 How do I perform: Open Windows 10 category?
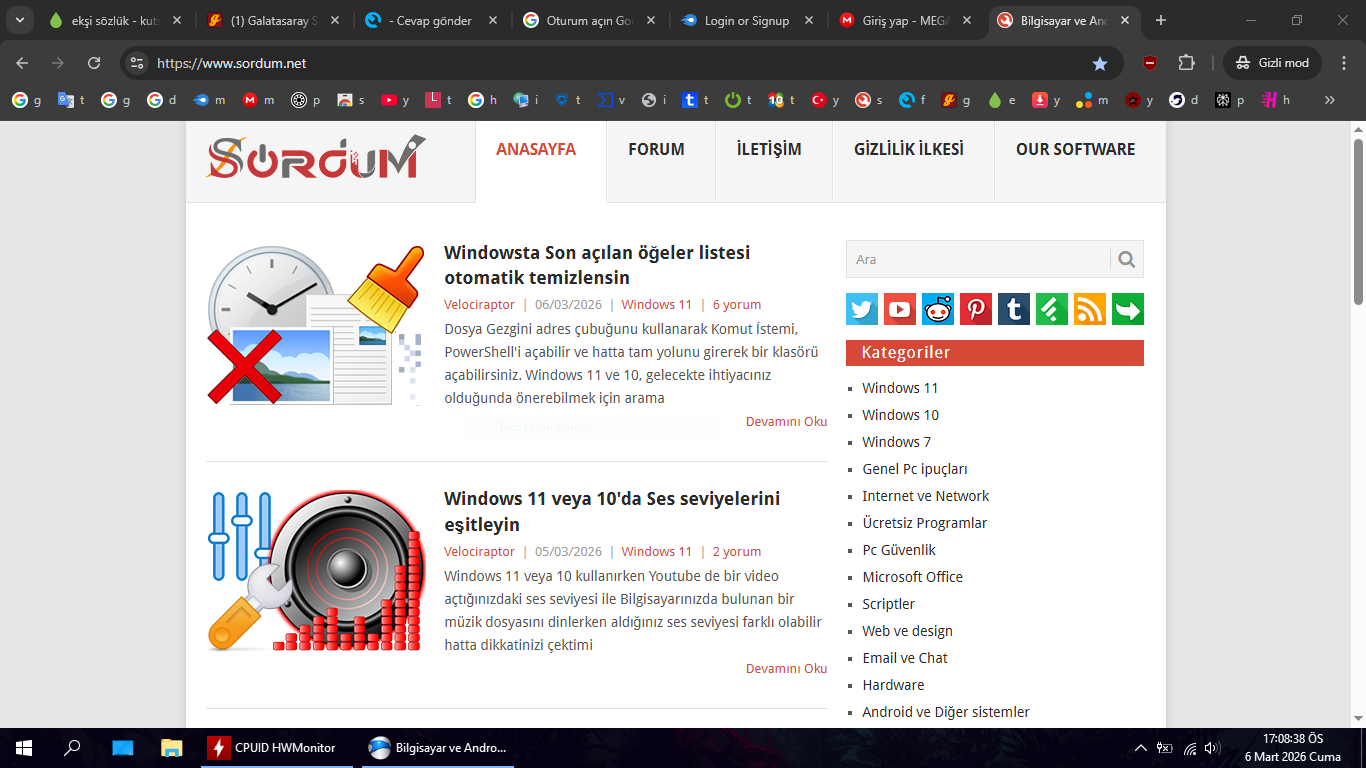coord(901,415)
